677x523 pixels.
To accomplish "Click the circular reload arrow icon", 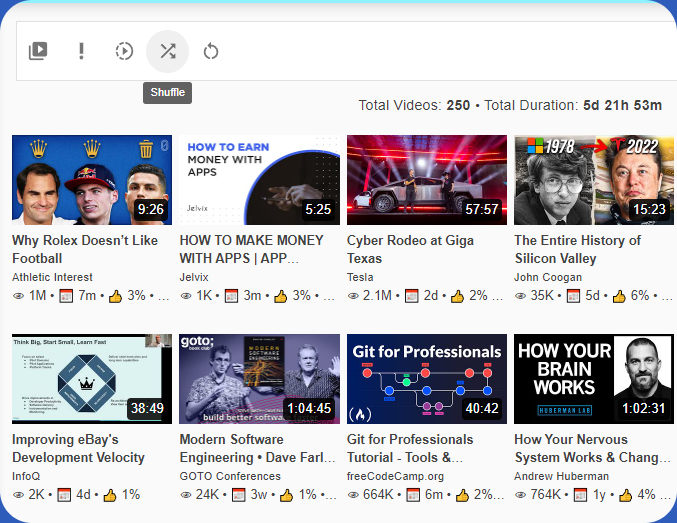I will 211,51.
